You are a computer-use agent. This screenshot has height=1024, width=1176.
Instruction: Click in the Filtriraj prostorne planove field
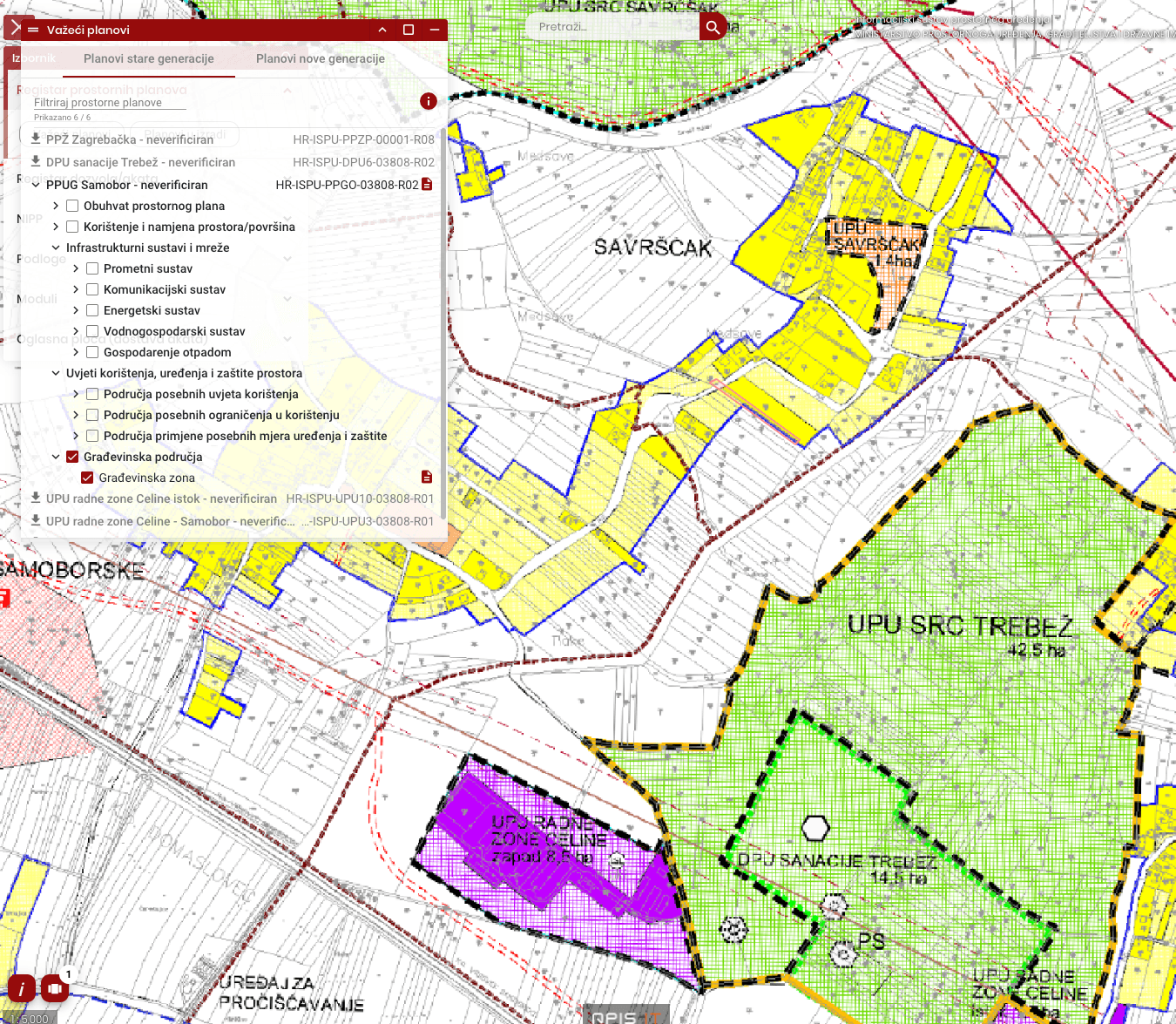tap(110, 102)
